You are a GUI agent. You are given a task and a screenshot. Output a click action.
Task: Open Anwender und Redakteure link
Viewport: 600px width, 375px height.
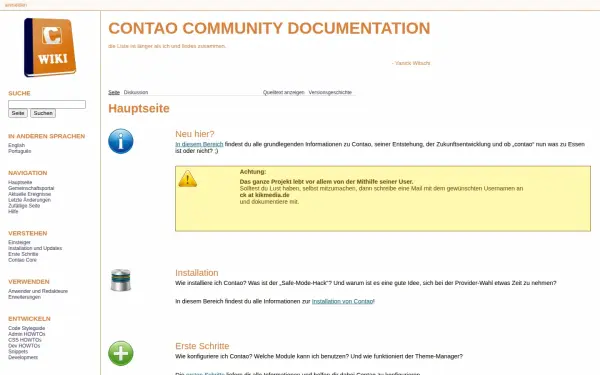click(x=38, y=291)
